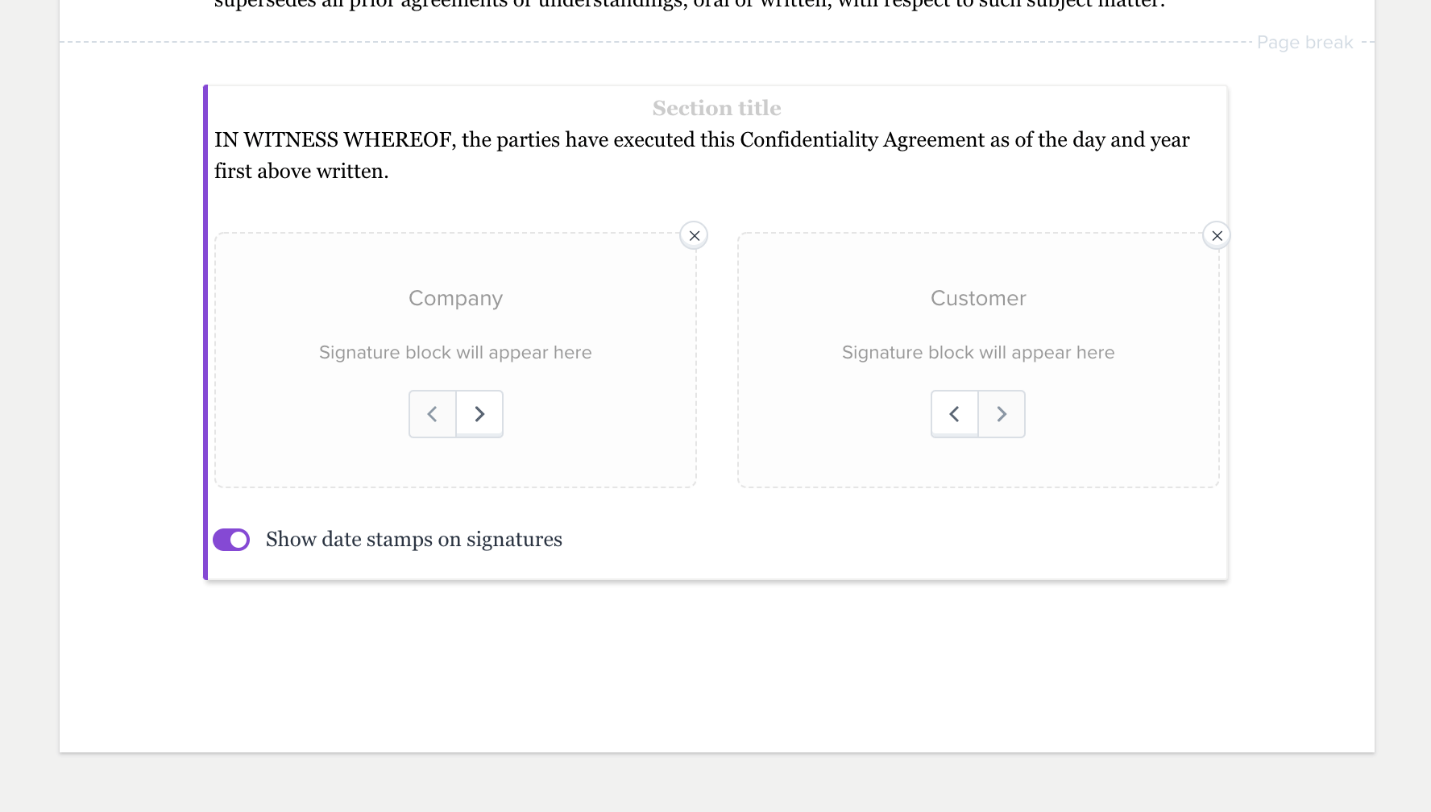Click the "first above written." text line

[x=301, y=171]
